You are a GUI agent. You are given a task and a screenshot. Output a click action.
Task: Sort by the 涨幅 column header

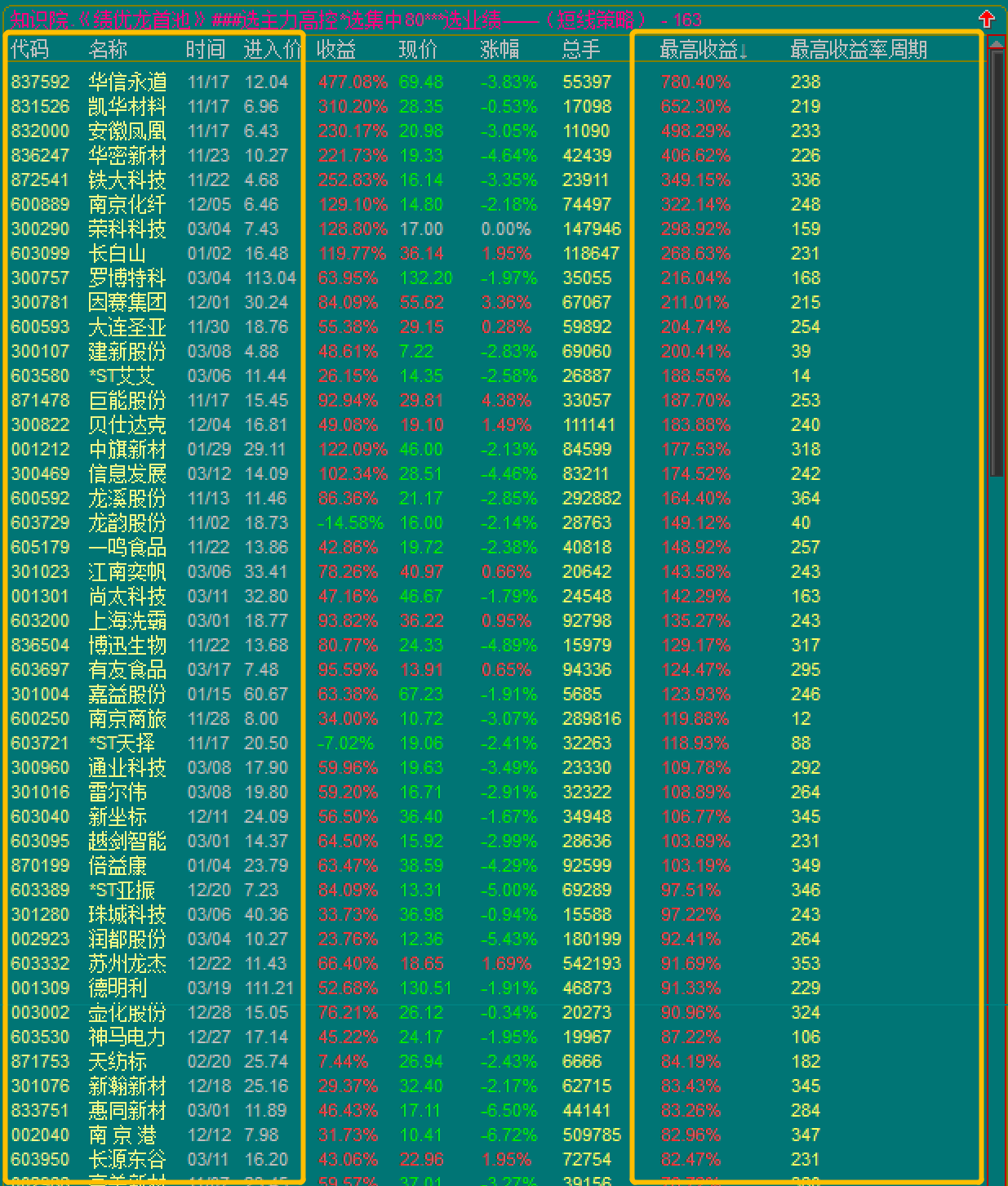point(500,50)
